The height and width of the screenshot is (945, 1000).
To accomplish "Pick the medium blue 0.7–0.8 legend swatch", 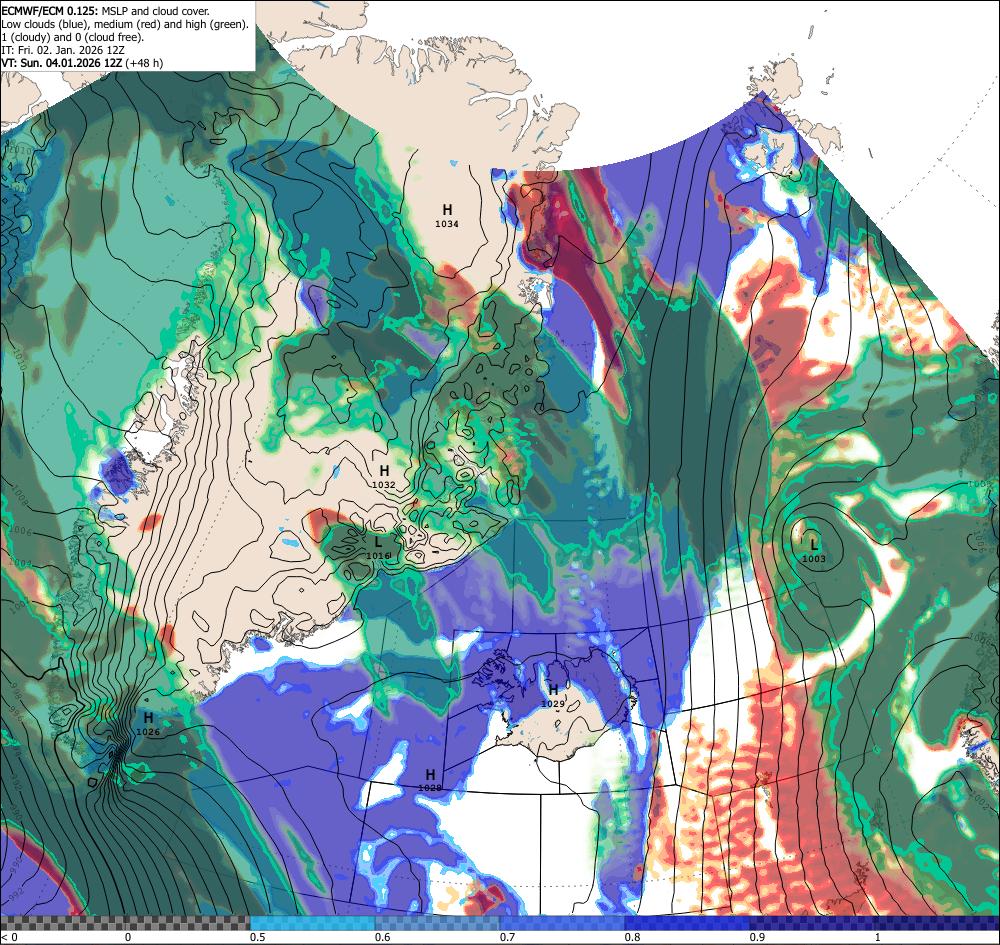I will [x=562, y=923].
